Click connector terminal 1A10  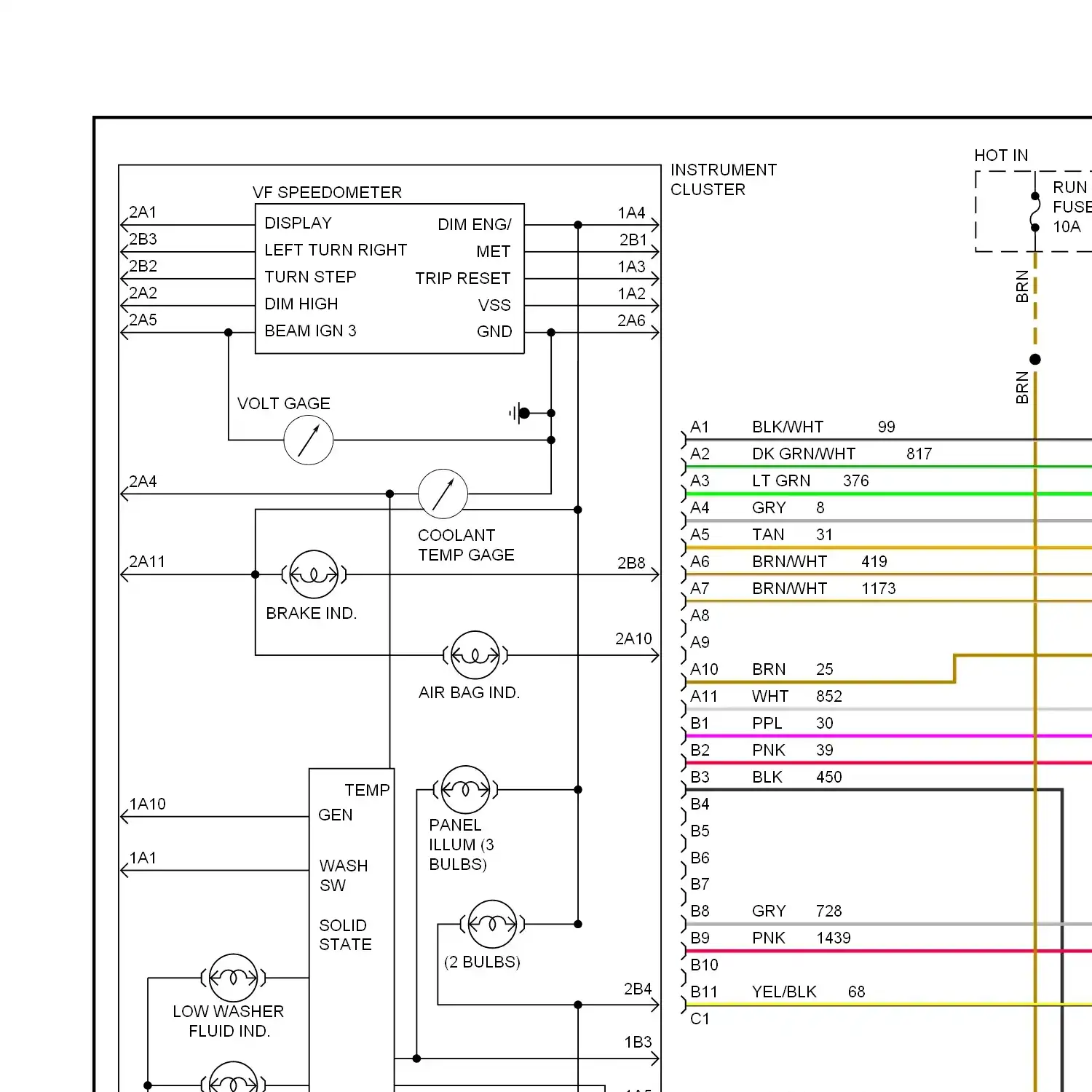pyautogui.click(x=147, y=804)
